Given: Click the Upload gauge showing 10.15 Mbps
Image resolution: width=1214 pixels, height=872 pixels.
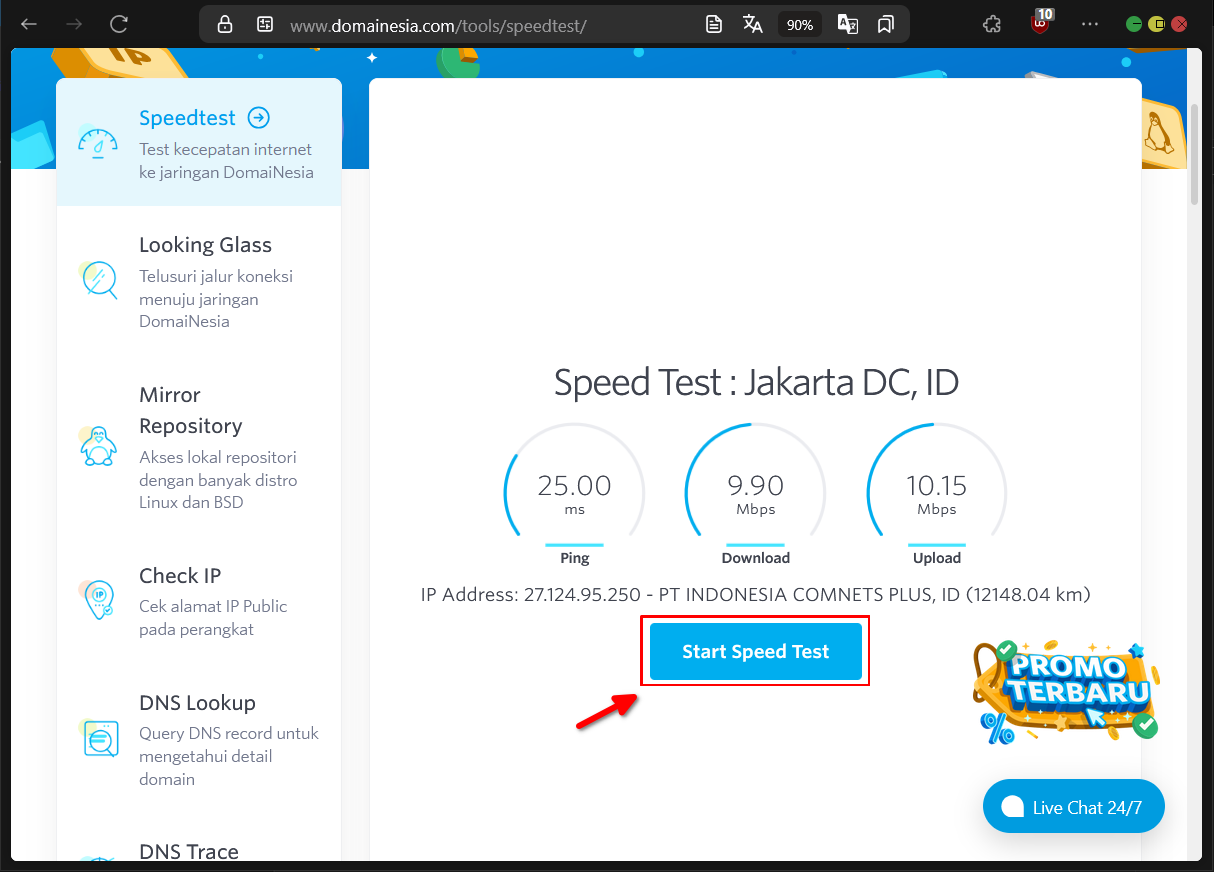Looking at the screenshot, I should point(937,493).
